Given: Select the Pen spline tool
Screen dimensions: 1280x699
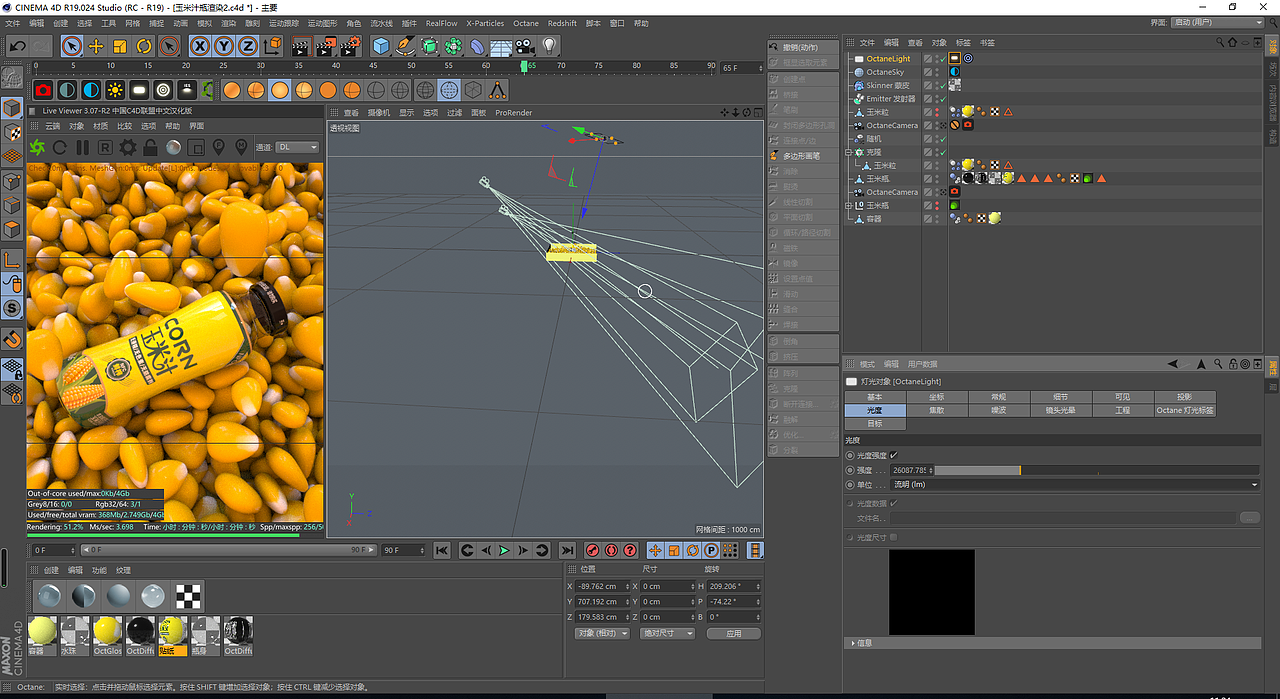Looking at the screenshot, I should (406, 45).
